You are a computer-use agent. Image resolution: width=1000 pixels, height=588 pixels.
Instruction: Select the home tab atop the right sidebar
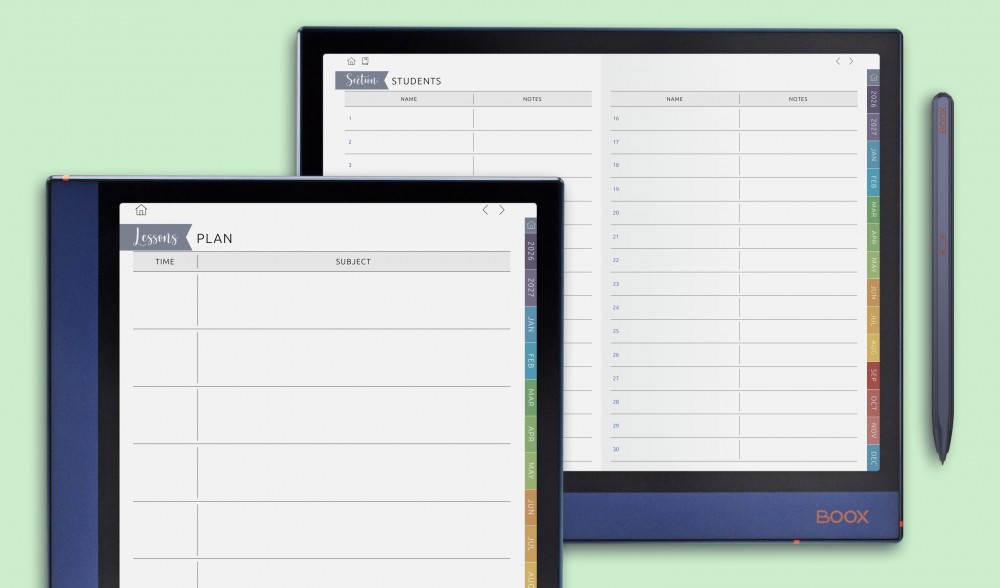coord(872,75)
